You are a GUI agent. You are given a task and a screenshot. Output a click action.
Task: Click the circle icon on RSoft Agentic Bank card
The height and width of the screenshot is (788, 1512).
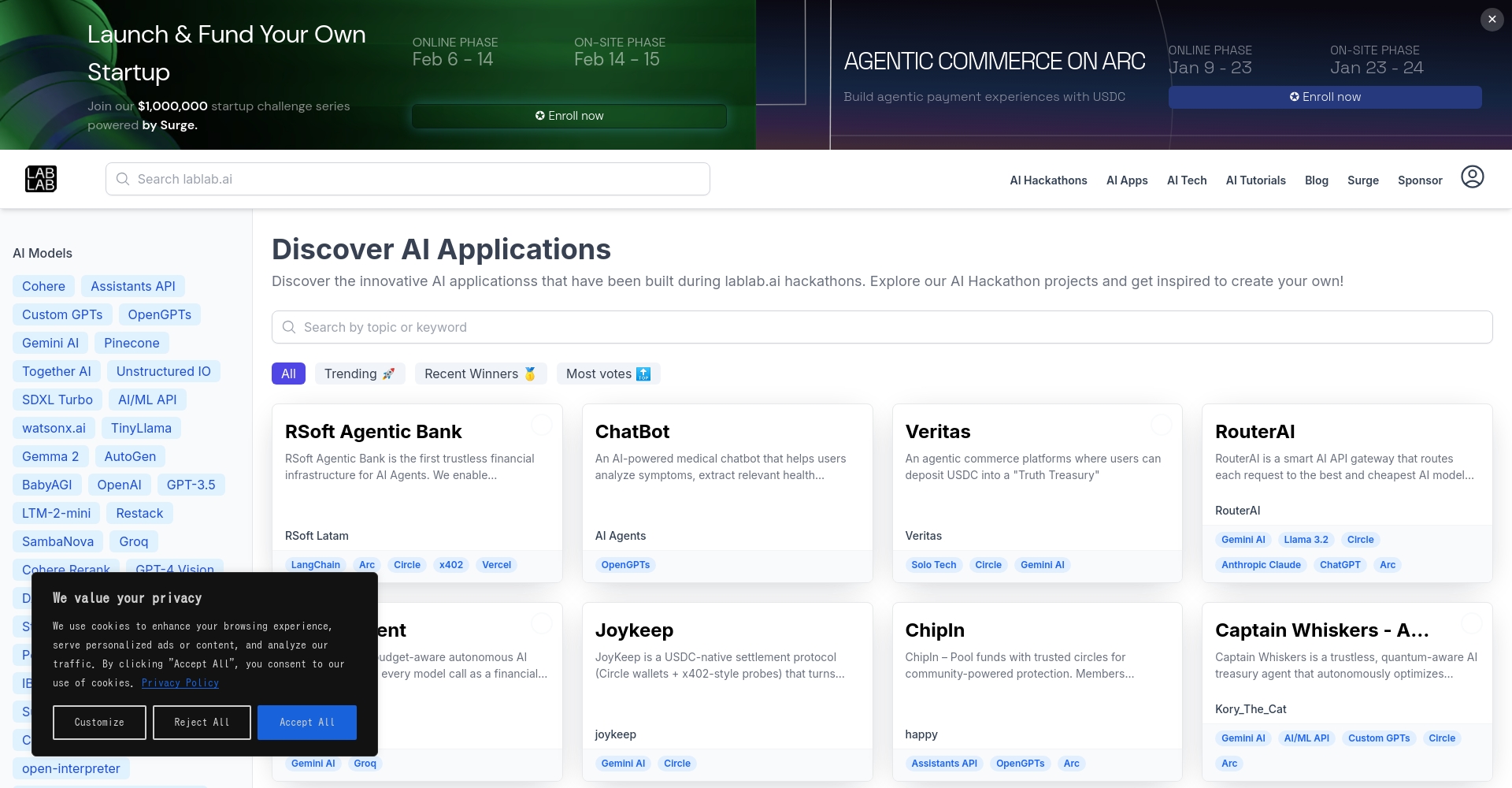click(542, 425)
